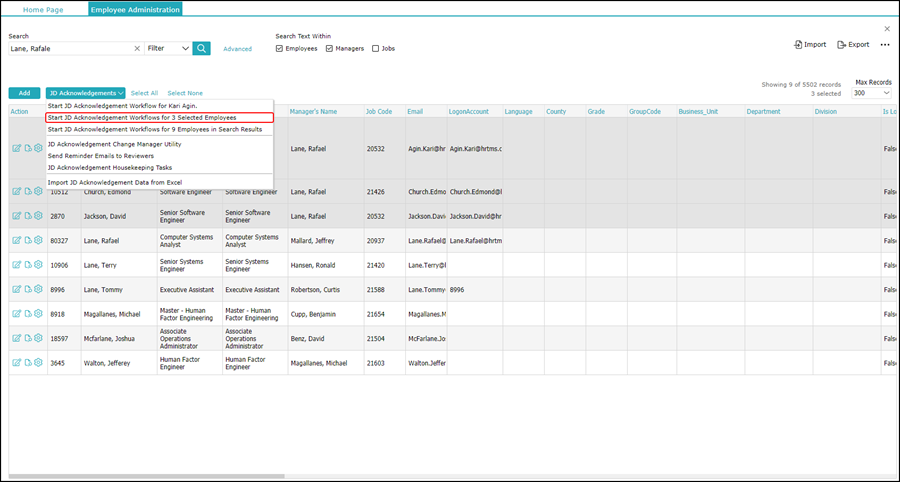Click the magnifier search button
The width and height of the screenshot is (900, 482).
click(x=202, y=48)
